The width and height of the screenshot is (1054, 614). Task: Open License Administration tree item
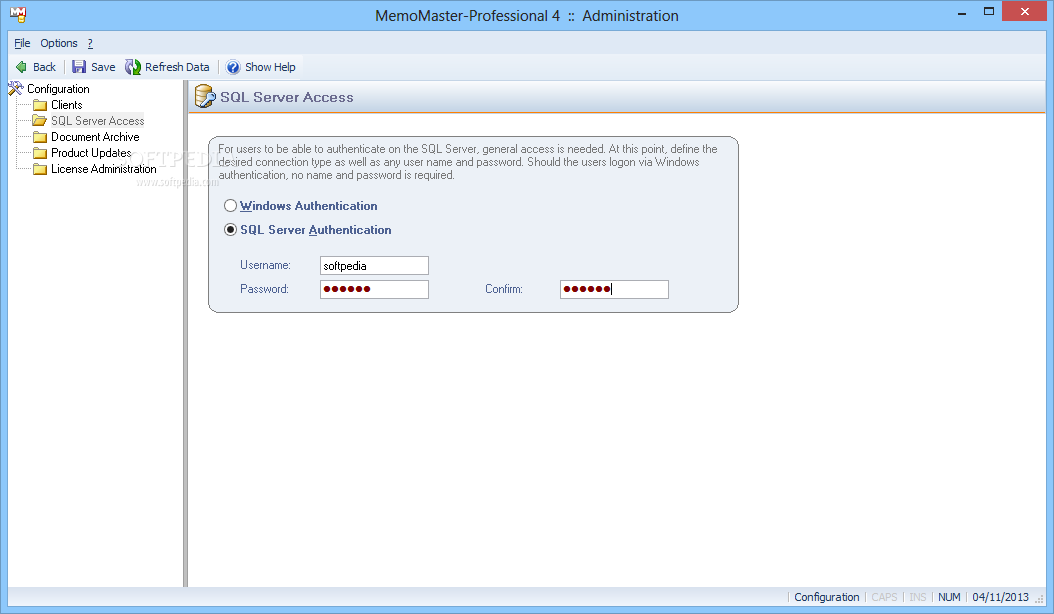click(x=104, y=169)
